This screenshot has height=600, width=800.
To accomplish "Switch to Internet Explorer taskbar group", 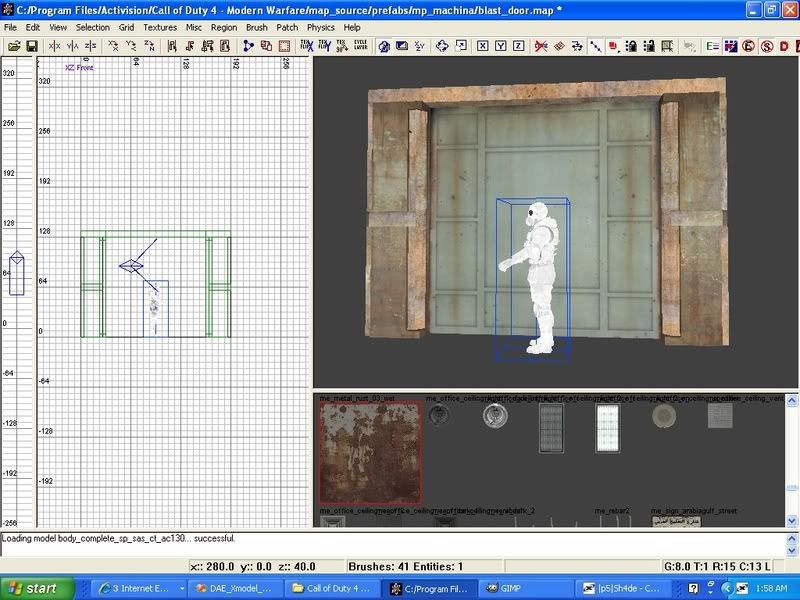I will click(x=140, y=589).
